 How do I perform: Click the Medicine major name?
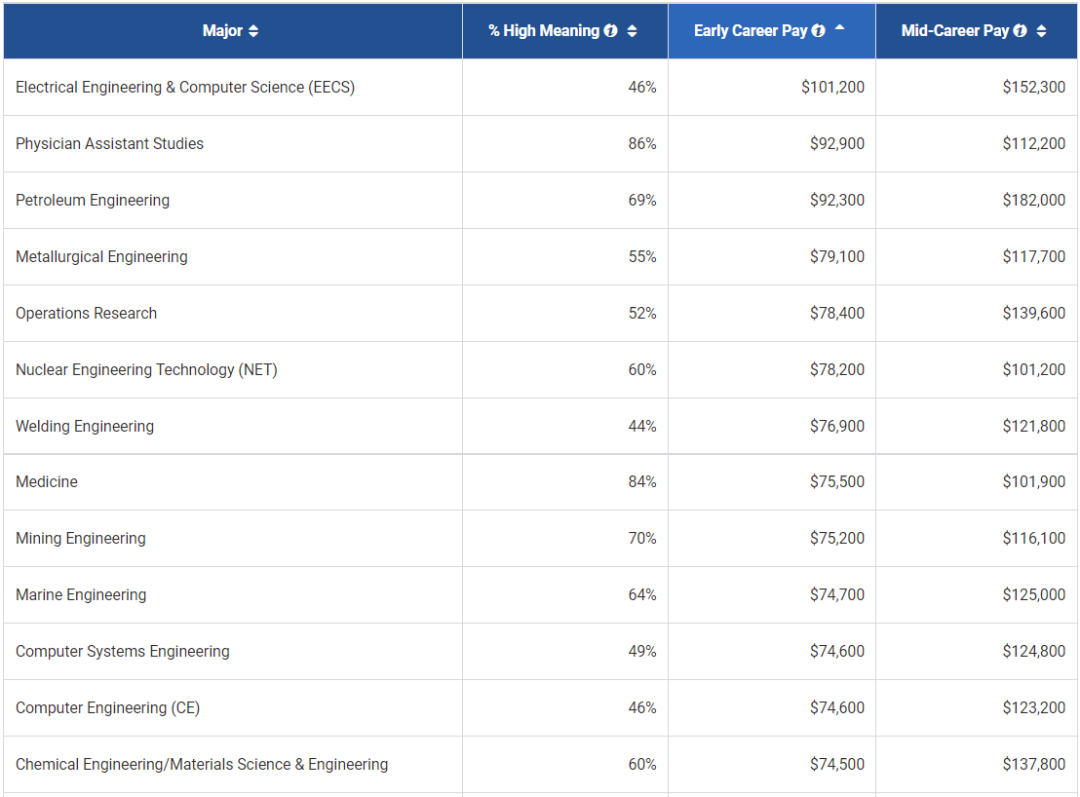click(46, 482)
